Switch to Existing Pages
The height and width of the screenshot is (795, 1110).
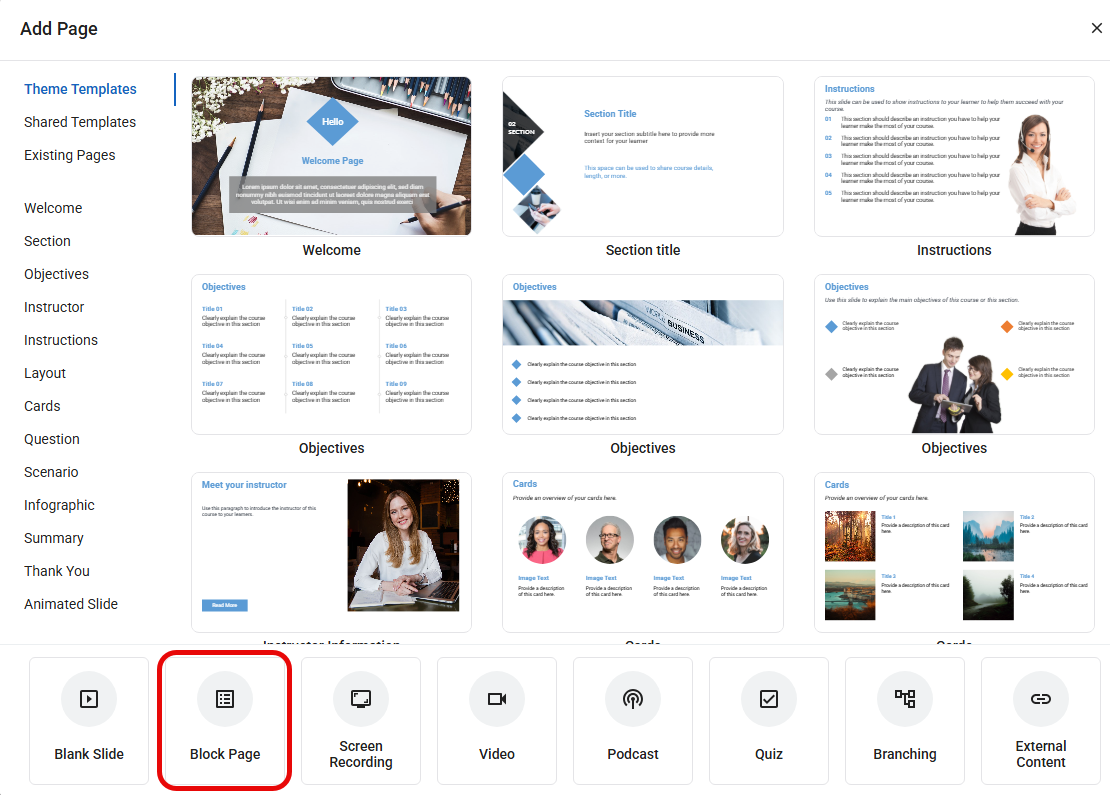(69, 155)
